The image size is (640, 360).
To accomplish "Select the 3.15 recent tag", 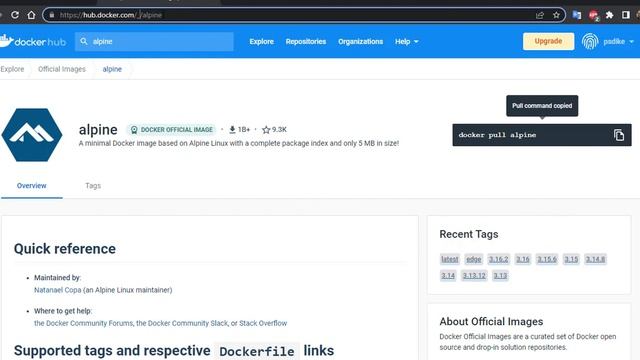I will (571, 259).
